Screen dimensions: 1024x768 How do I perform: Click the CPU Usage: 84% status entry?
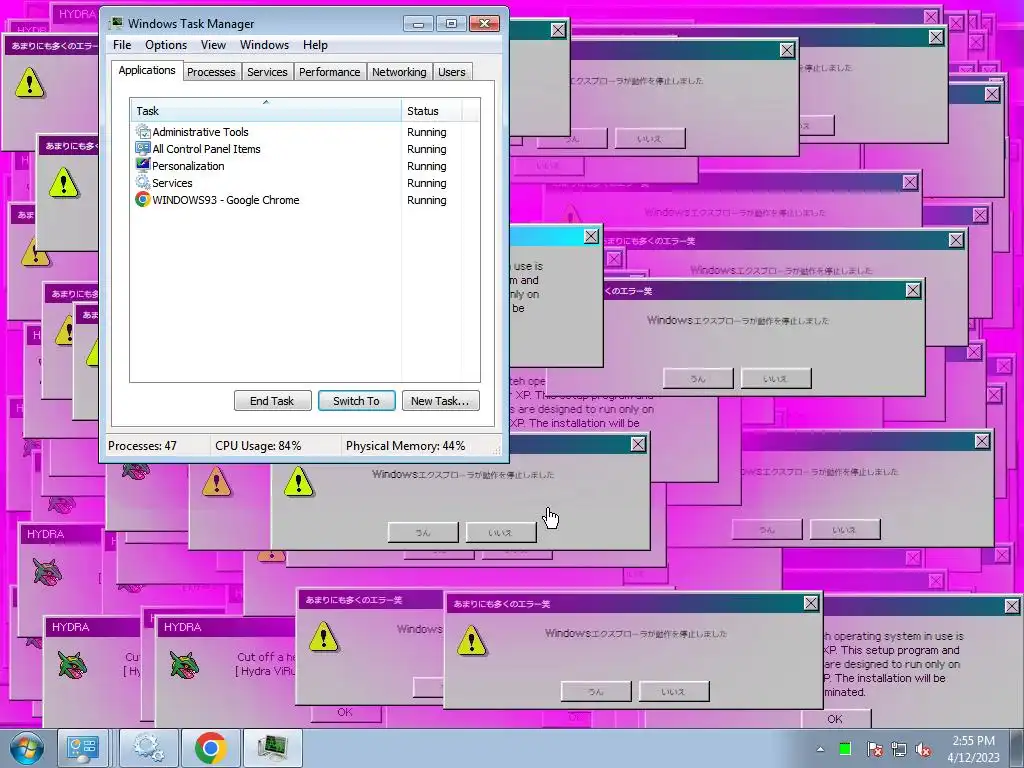click(258, 446)
